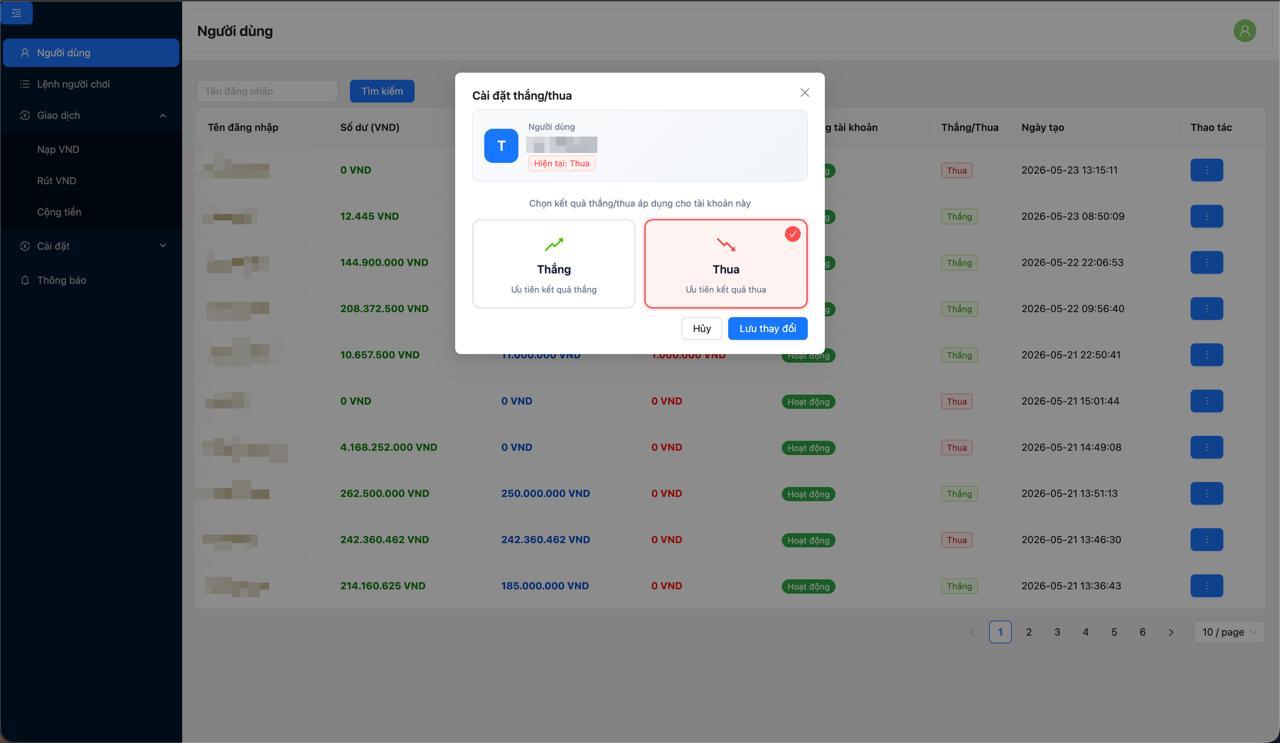Image resolution: width=1280 pixels, height=743 pixels.
Task: Click the red checkmark on Thua card
Action: pos(792,234)
